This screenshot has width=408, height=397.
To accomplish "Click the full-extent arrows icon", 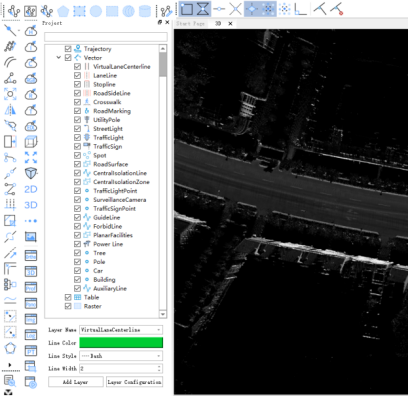I will [x=31, y=157].
